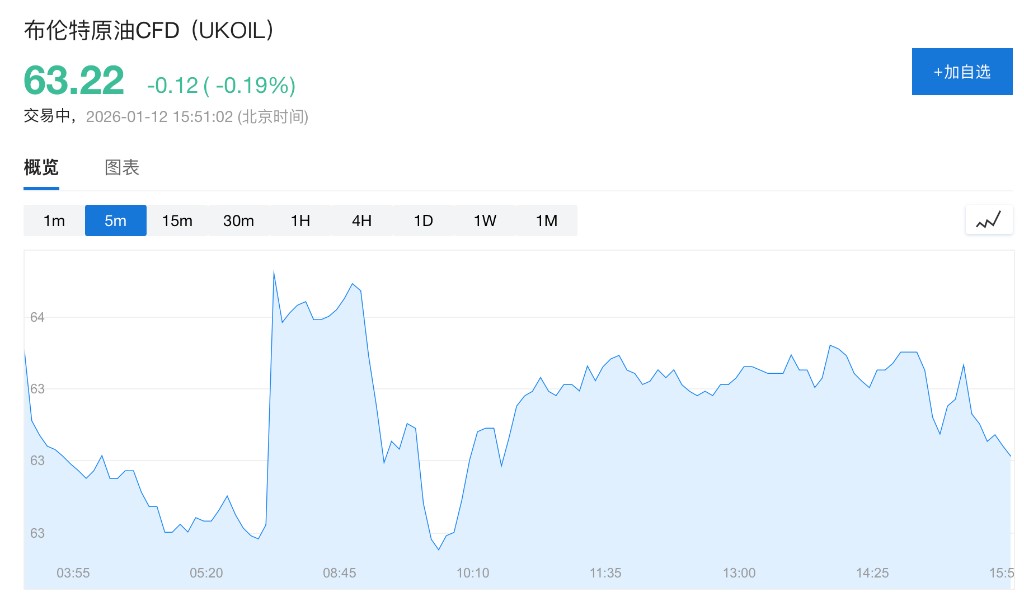Add UKOIL to watchlist with +加自选
Image resolution: width=1024 pixels, height=604 pixels.
click(x=961, y=72)
